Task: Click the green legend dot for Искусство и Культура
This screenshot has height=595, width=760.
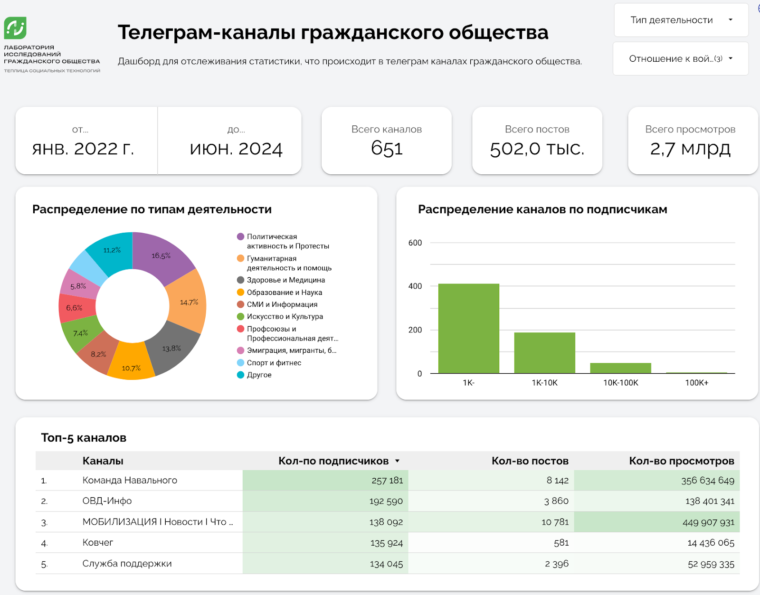Action: (x=240, y=316)
